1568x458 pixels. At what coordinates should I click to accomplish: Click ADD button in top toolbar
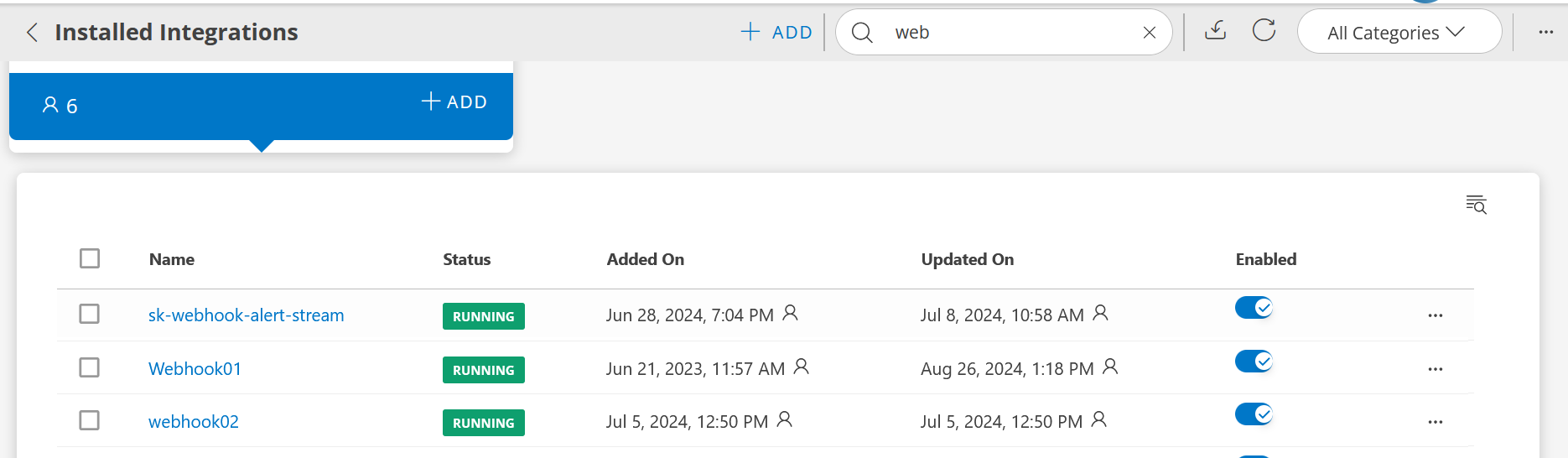click(x=776, y=32)
